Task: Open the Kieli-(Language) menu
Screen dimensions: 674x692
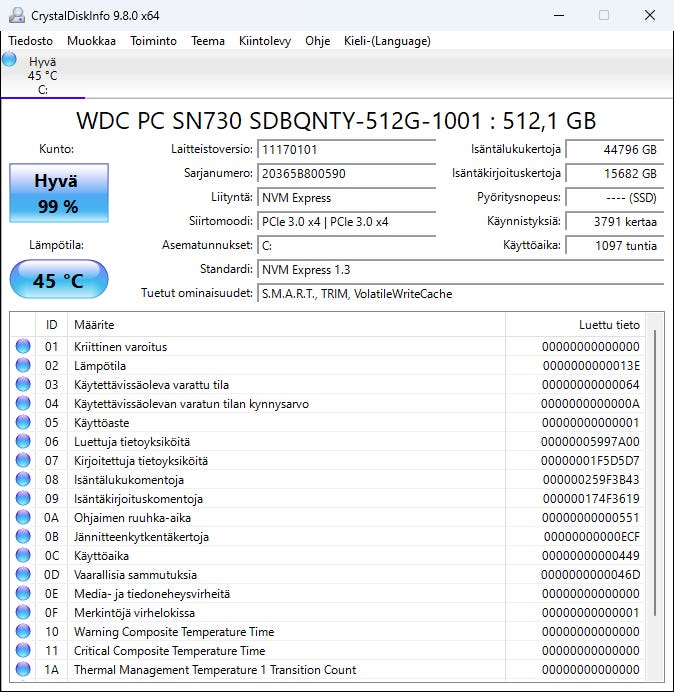Action: 387,41
